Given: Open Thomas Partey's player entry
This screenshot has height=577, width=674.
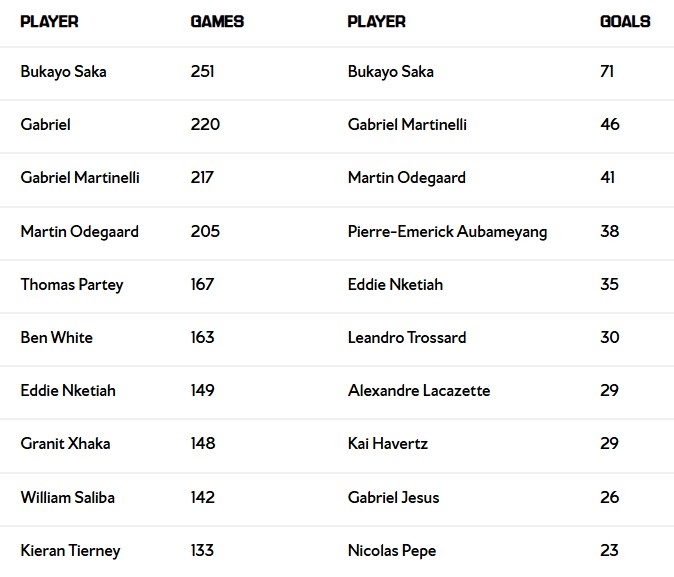Looking at the screenshot, I should pyautogui.click(x=72, y=284).
